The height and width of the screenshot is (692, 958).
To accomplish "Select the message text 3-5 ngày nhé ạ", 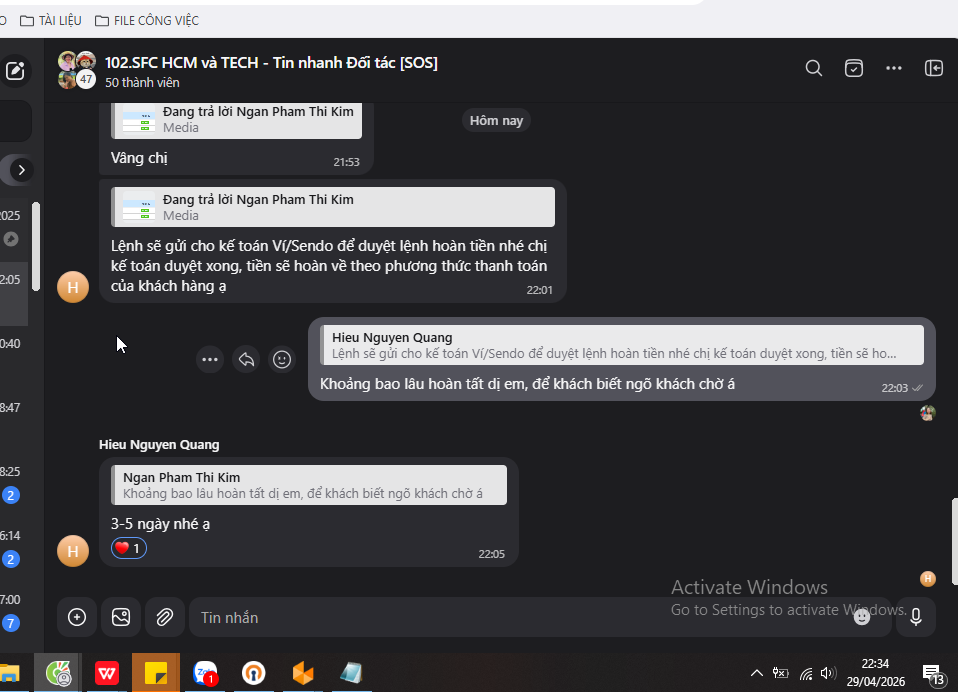I will coord(160,524).
